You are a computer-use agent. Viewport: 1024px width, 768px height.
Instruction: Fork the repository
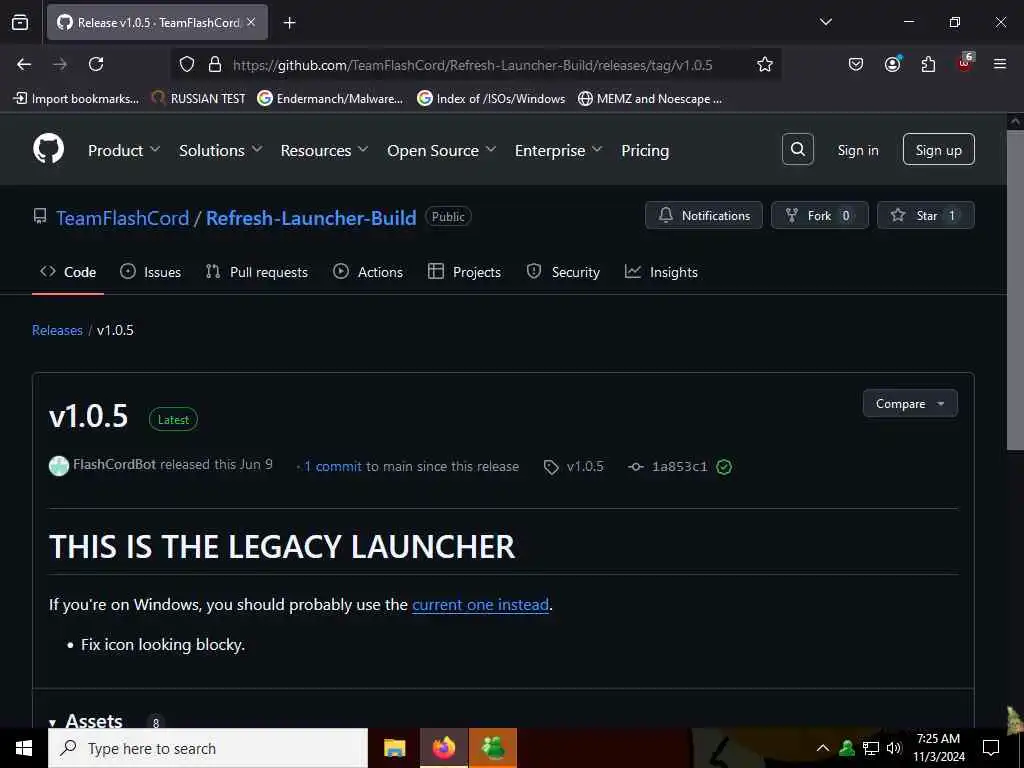(x=820, y=215)
